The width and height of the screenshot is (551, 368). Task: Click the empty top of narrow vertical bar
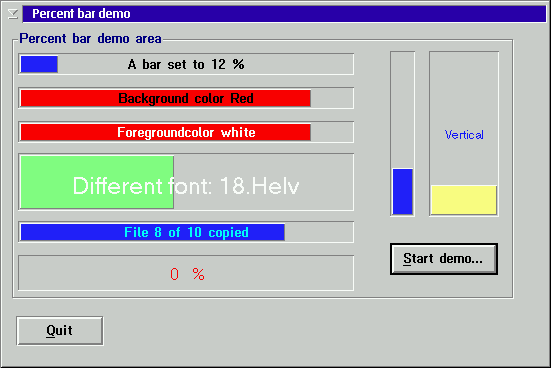(402, 111)
